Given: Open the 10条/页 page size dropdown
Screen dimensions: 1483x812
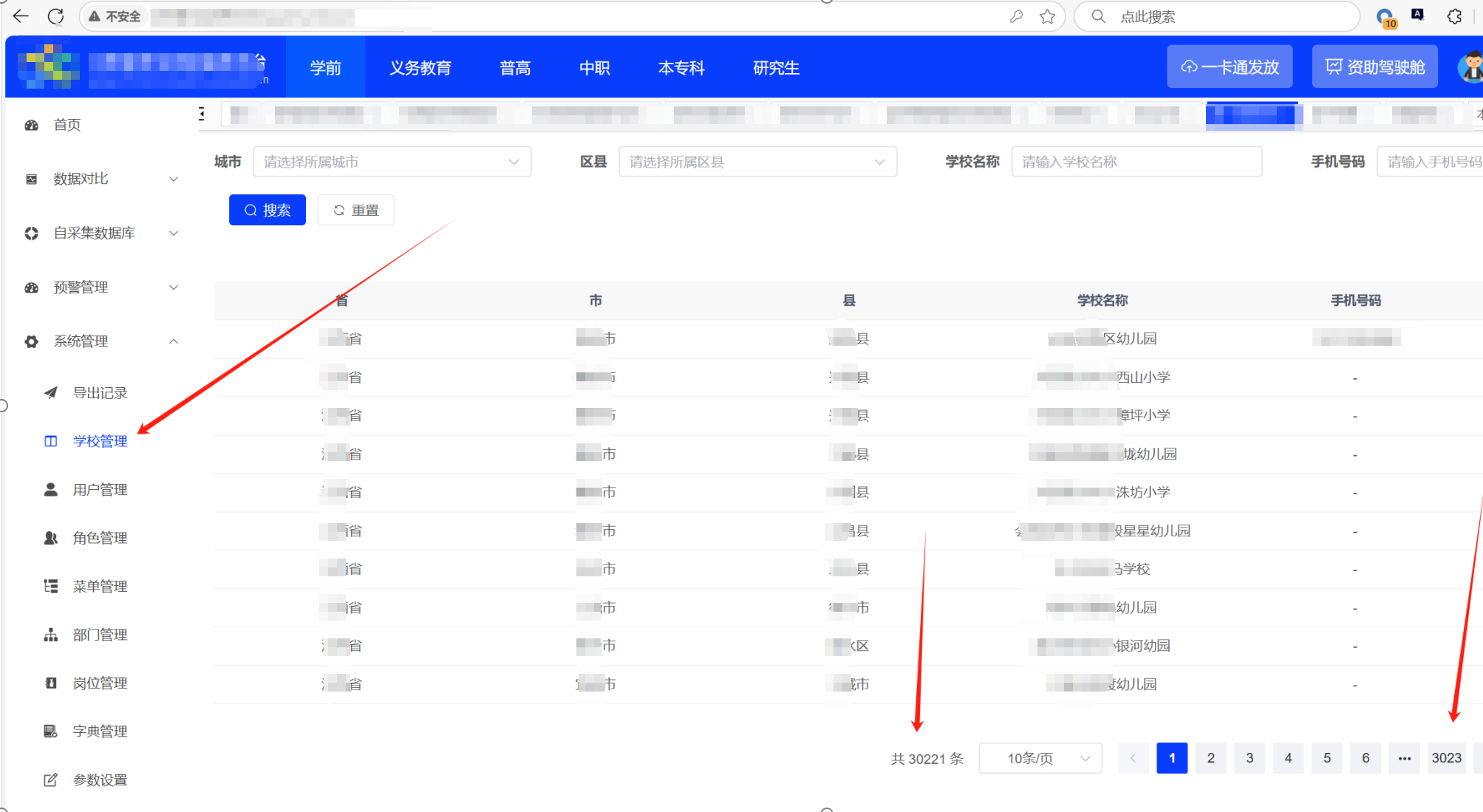Looking at the screenshot, I should (x=1040, y=758).
